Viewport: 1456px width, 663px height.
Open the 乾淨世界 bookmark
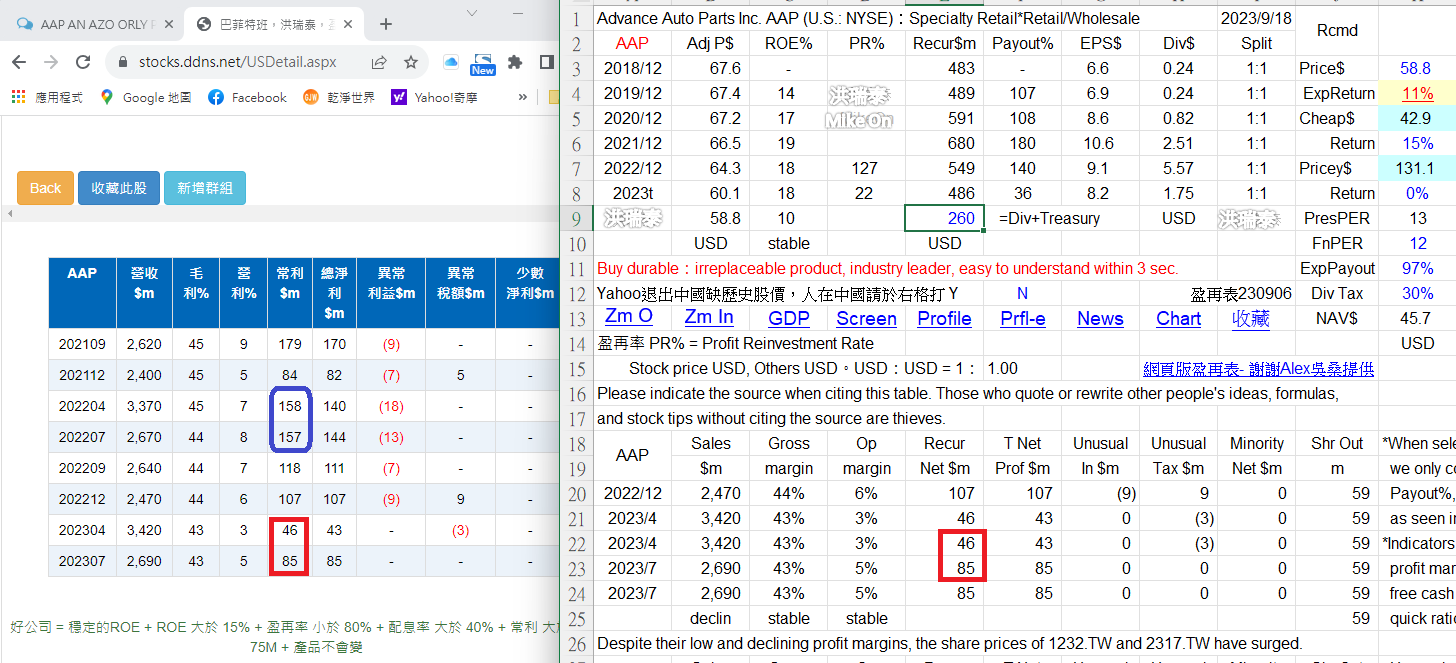(x=339, y=97)
